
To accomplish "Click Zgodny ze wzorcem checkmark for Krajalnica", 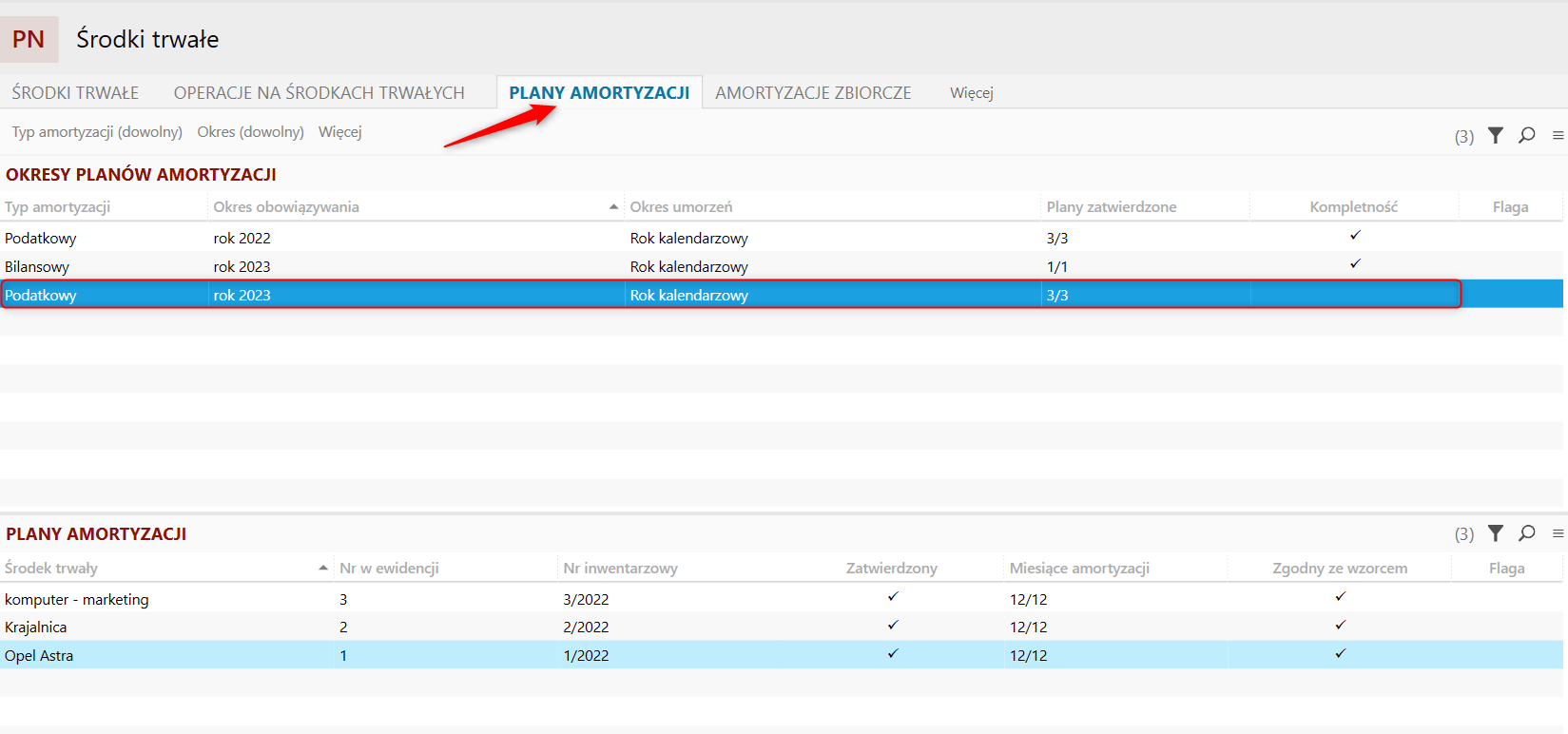I will (1341, 625).
